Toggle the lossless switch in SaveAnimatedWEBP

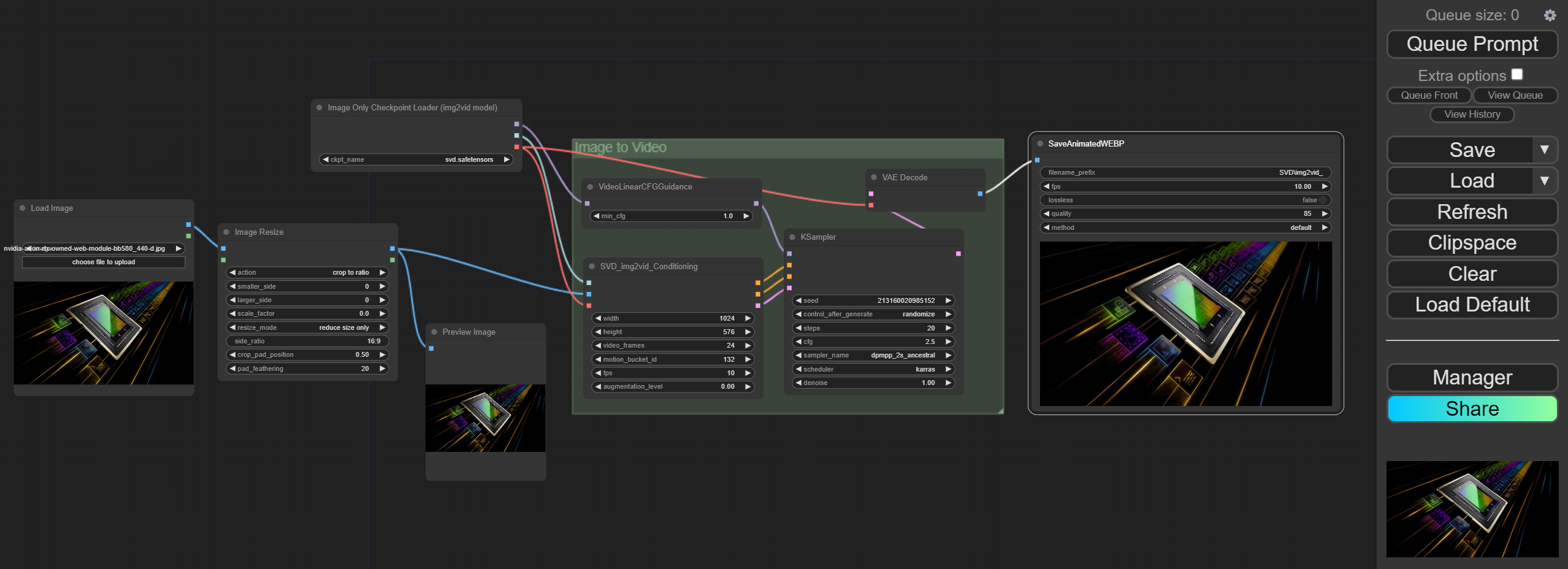point(1323,200)
